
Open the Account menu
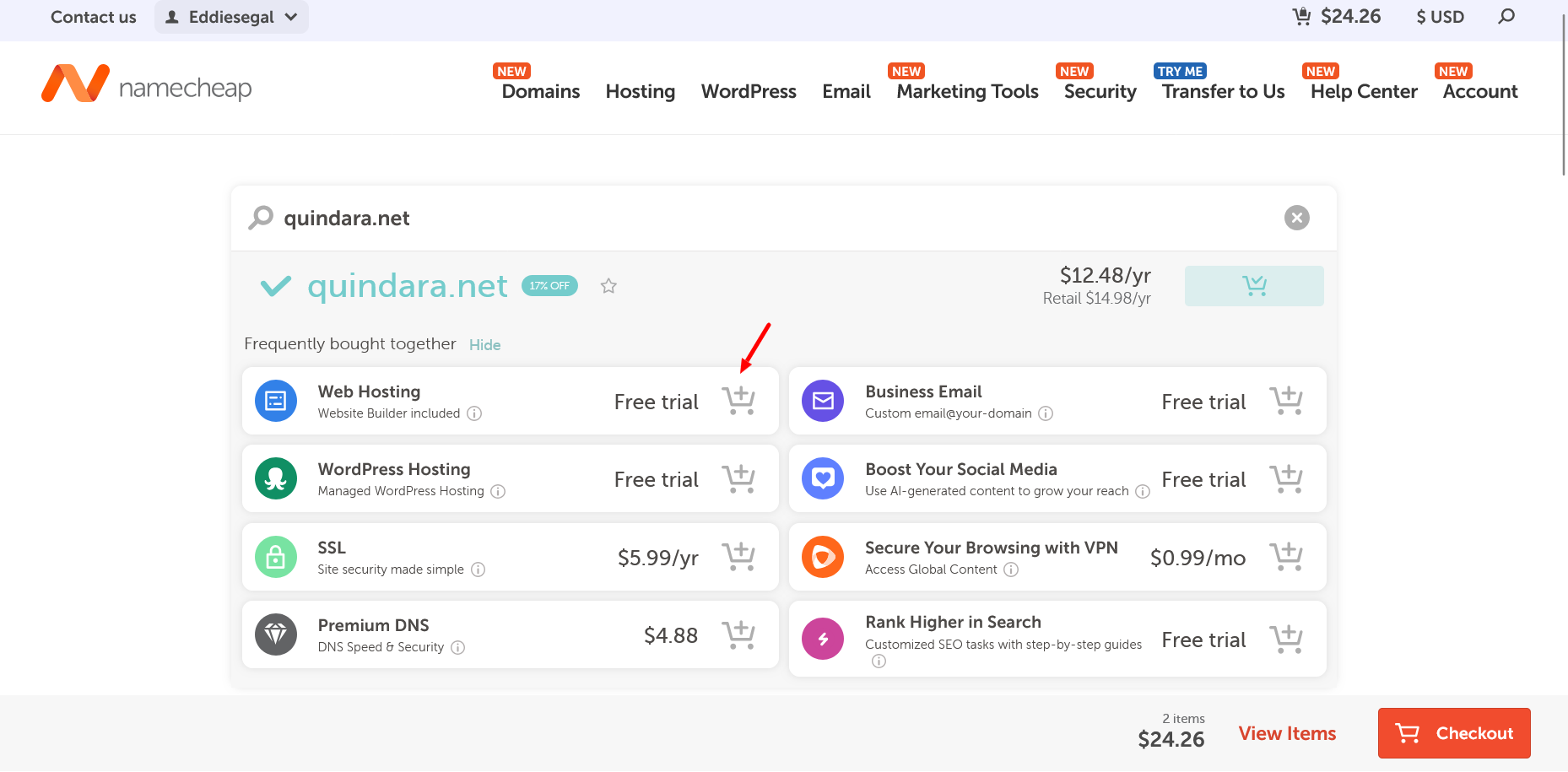[x=1480, y=91]
